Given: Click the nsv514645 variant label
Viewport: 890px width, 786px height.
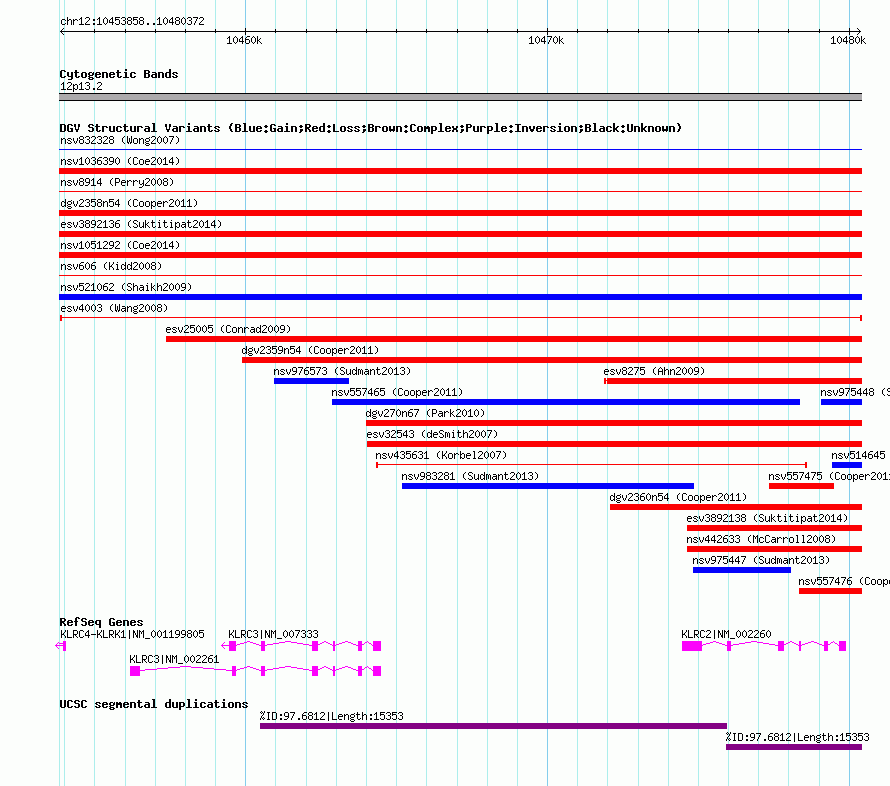Looking at the screenshot, I should [x=858, y=455].
